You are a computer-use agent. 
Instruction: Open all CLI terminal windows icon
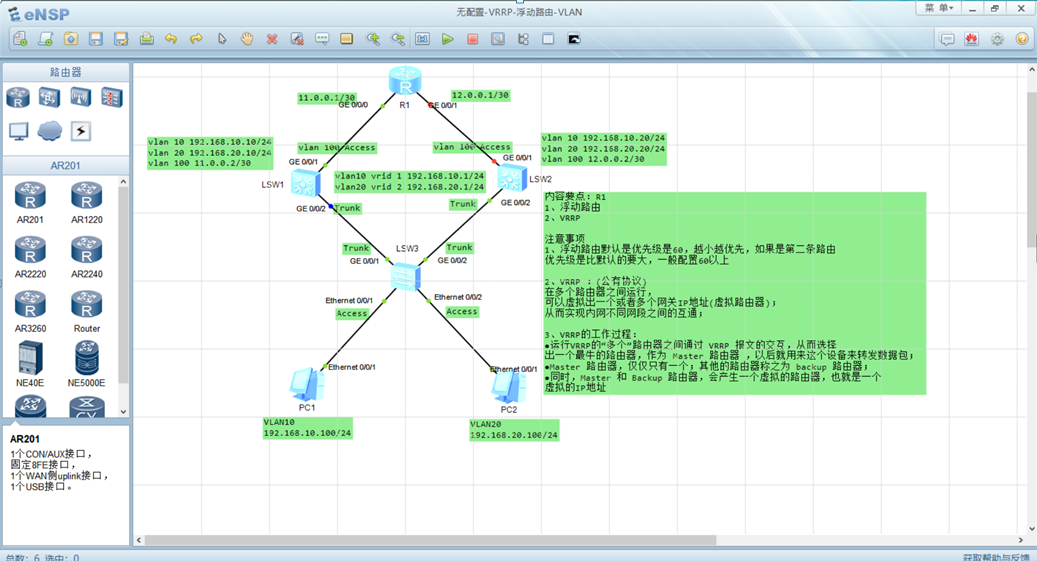click(574, 39)
